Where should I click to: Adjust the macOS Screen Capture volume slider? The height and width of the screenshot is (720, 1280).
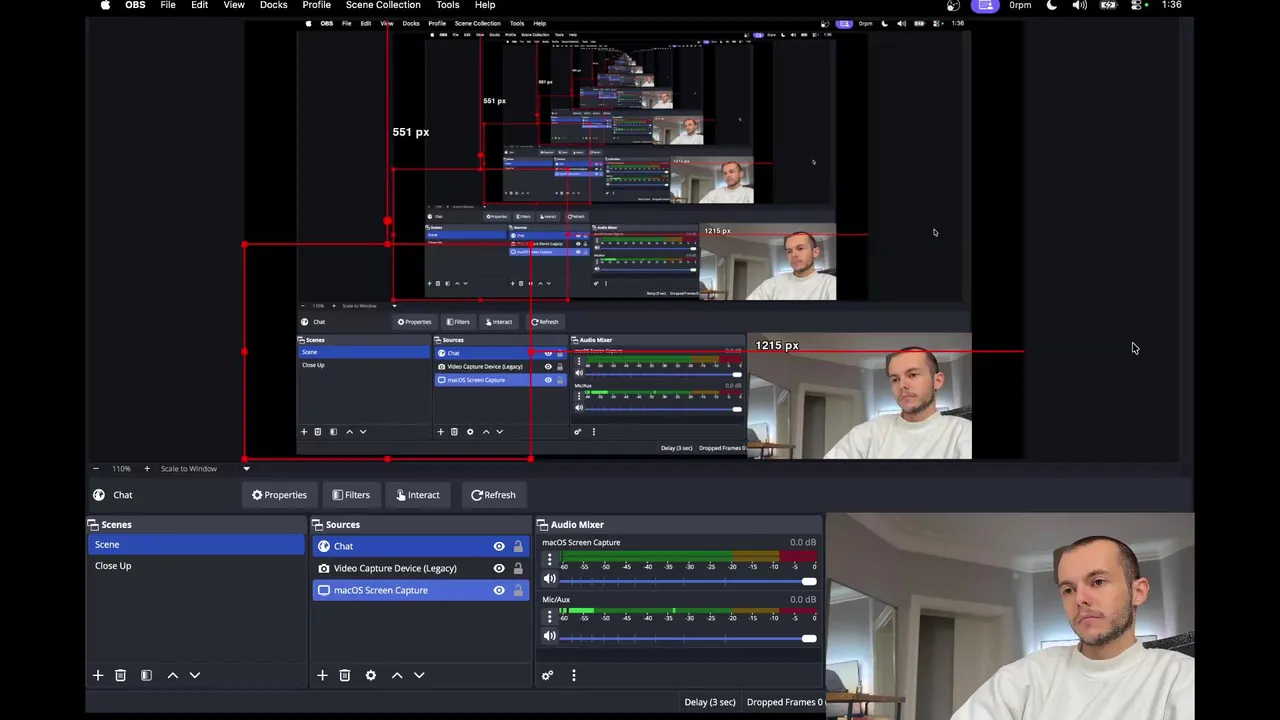click(x=688, y=581)
